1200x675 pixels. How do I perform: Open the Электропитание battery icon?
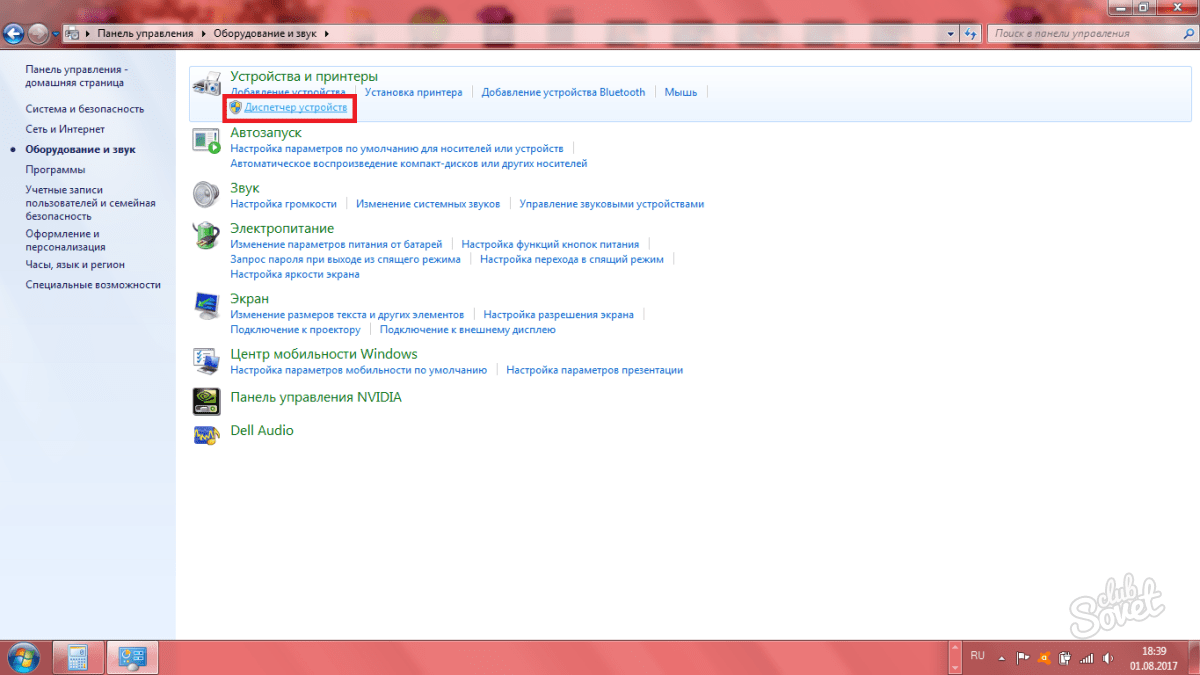pos(206,236)
